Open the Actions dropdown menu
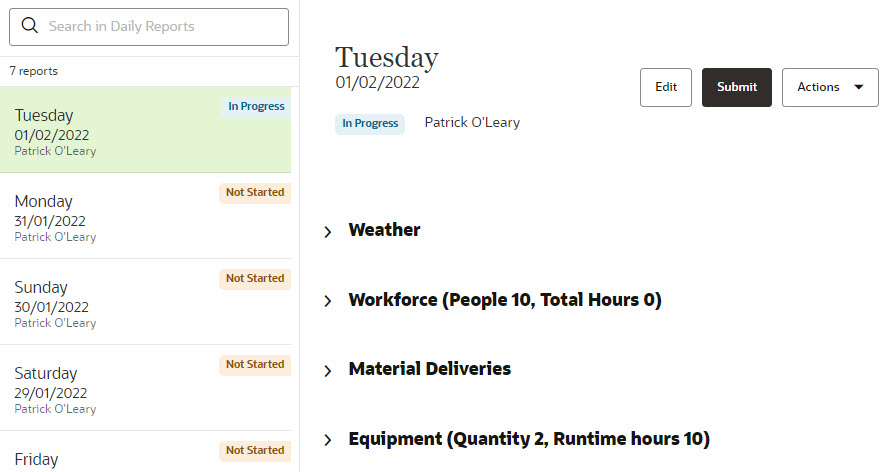Screen dimensions: 890x472 click(x=830, y=87)
